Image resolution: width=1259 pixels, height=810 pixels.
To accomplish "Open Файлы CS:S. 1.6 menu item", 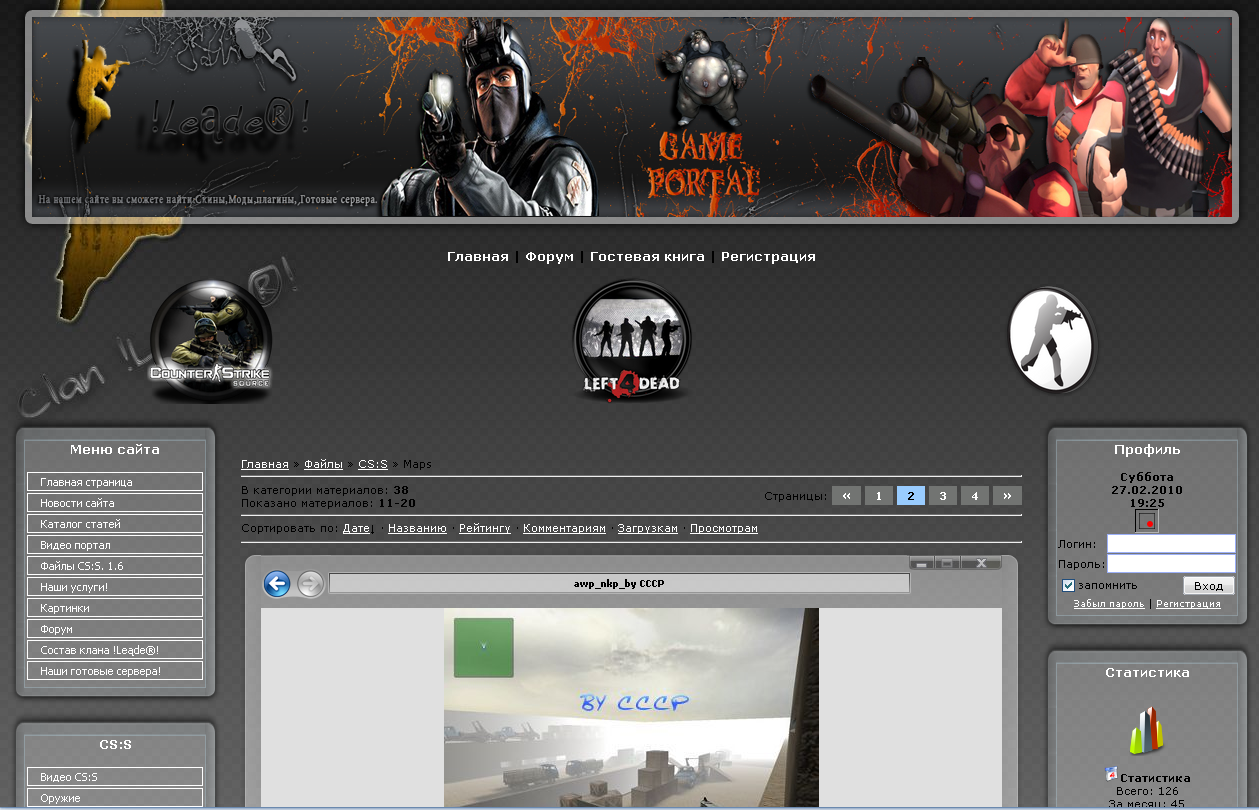I will click(115, 566).
